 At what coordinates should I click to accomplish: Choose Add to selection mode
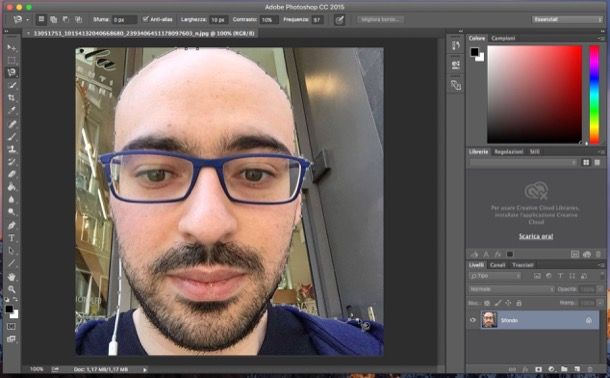pos(54,19)
